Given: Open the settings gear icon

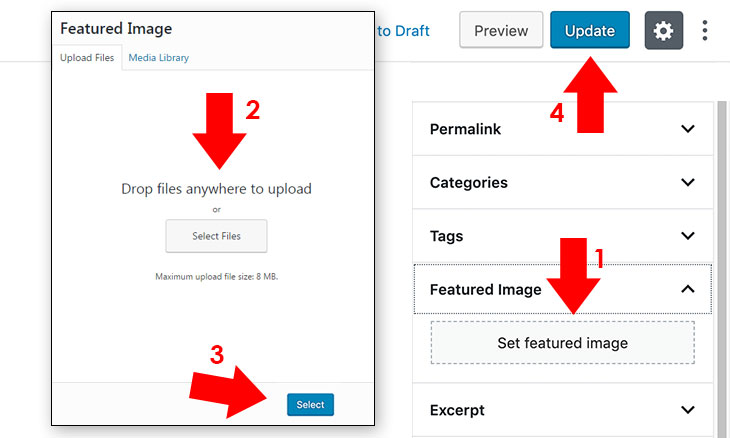Looking at the screenshot, I should click(663, 31).
